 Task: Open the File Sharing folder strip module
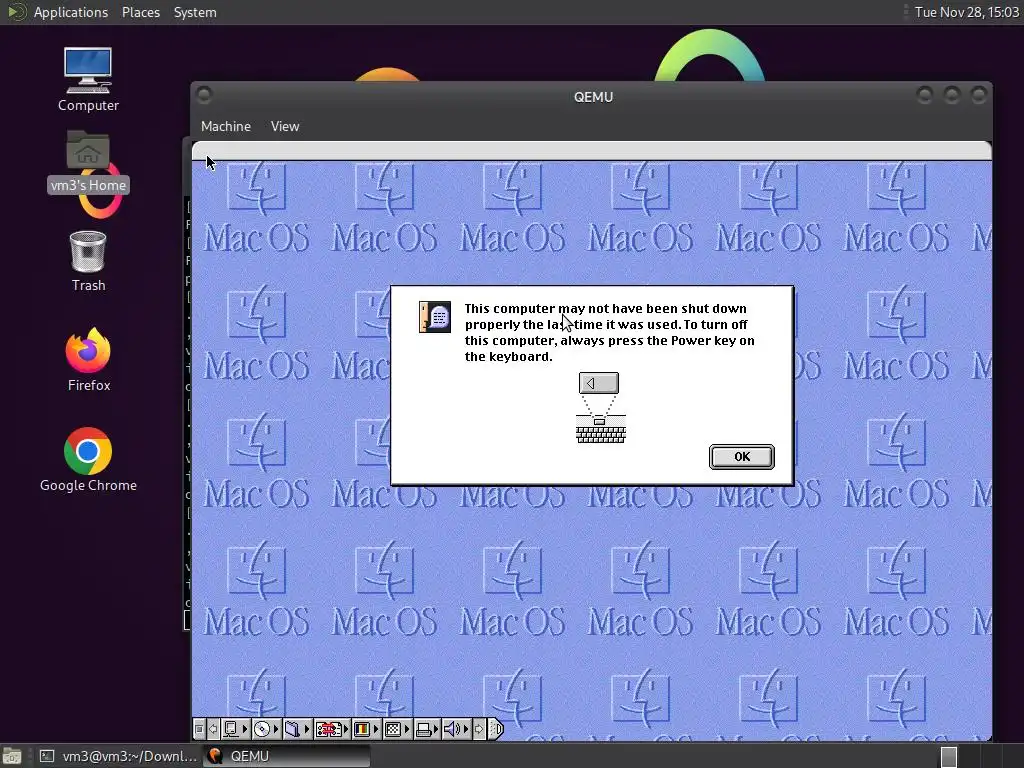tap(297, 729)
